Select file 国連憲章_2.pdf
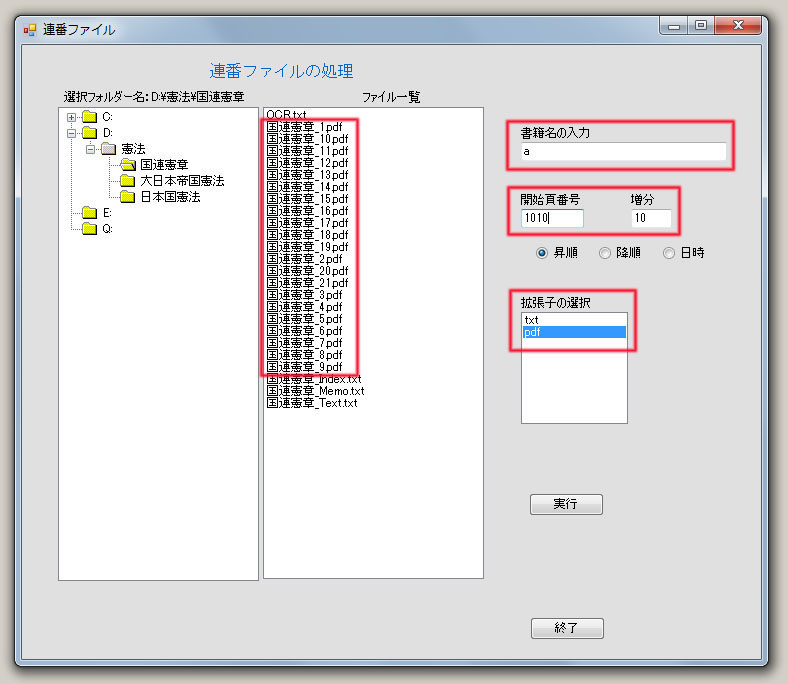 click(304, 259)
